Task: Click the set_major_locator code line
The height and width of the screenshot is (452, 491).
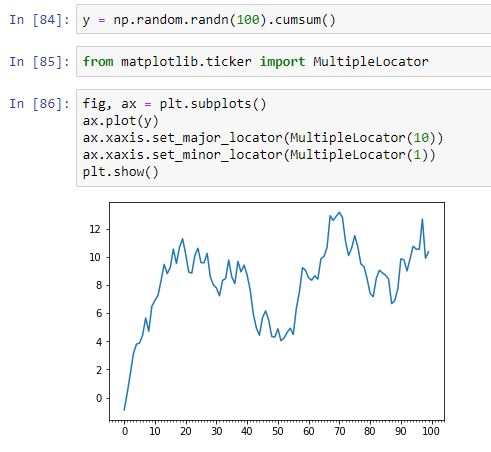Action: click(x=263, y=138)
